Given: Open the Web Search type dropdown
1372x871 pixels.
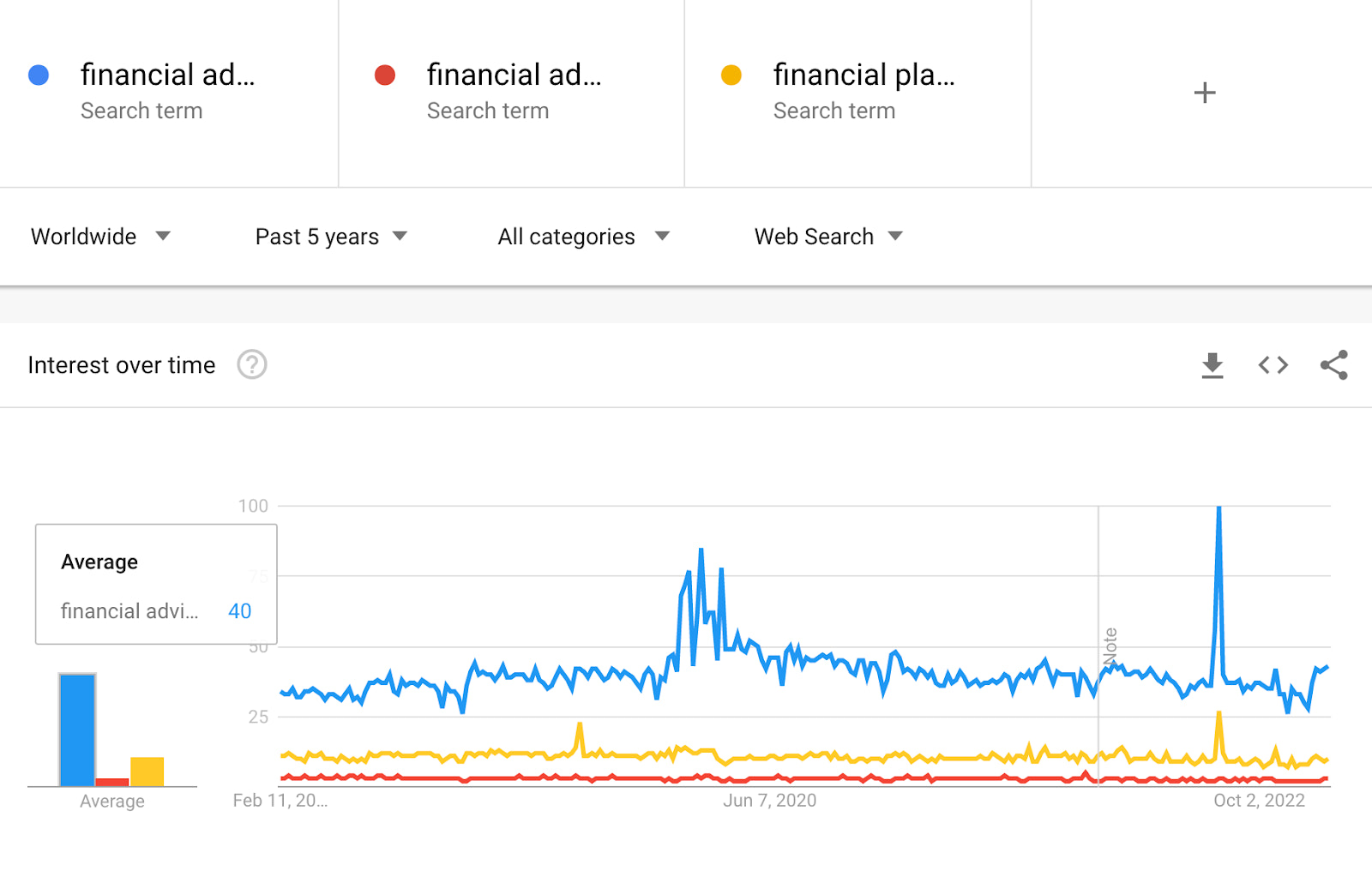Looking at the screenshot, I should [826, 237].
